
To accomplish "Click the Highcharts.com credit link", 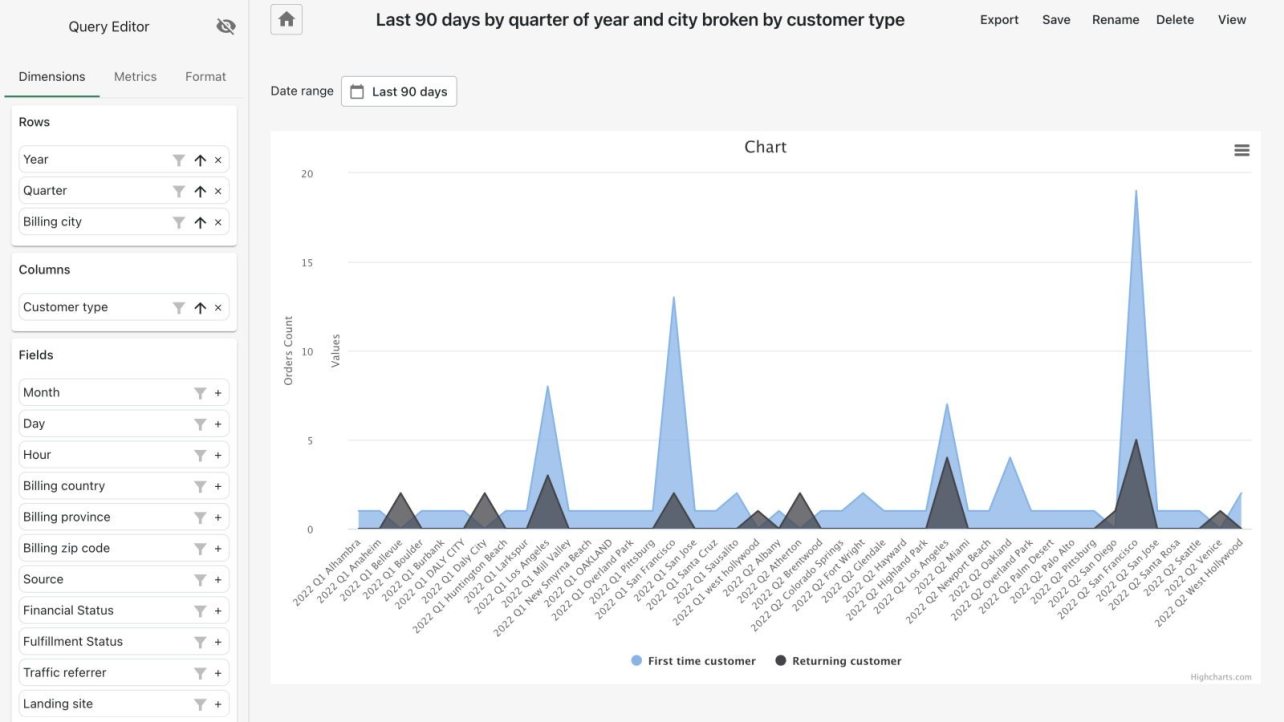I will click(x=1220, y=677).
